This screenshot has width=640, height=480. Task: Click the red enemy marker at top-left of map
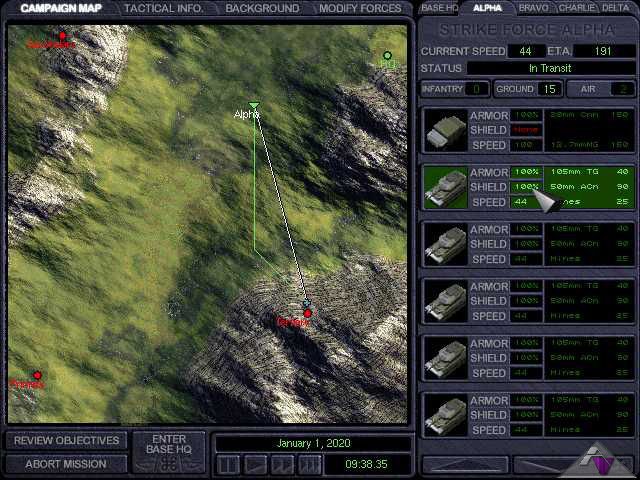(x=62, y=36)
